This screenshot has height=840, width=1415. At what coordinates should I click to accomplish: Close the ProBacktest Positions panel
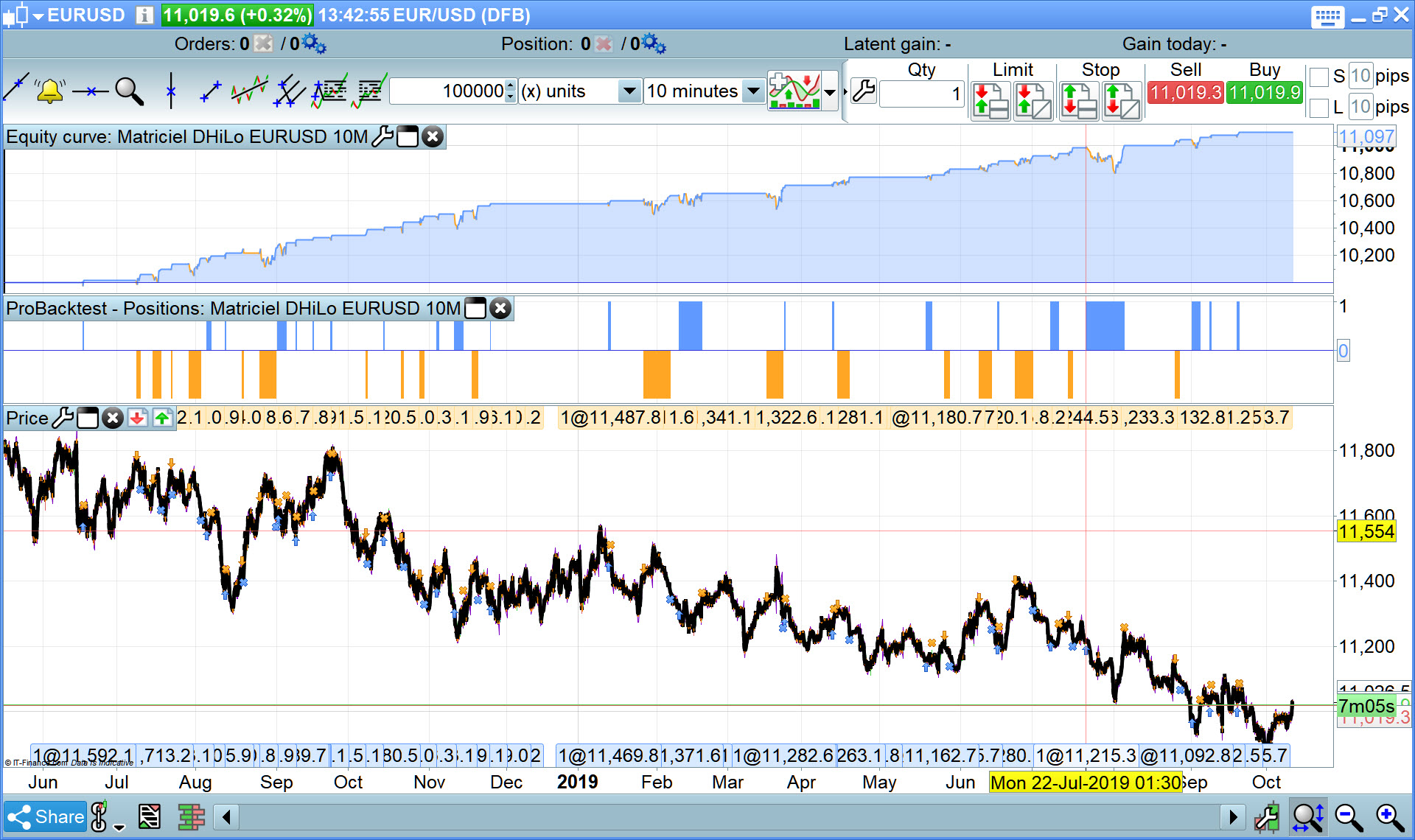500,309
